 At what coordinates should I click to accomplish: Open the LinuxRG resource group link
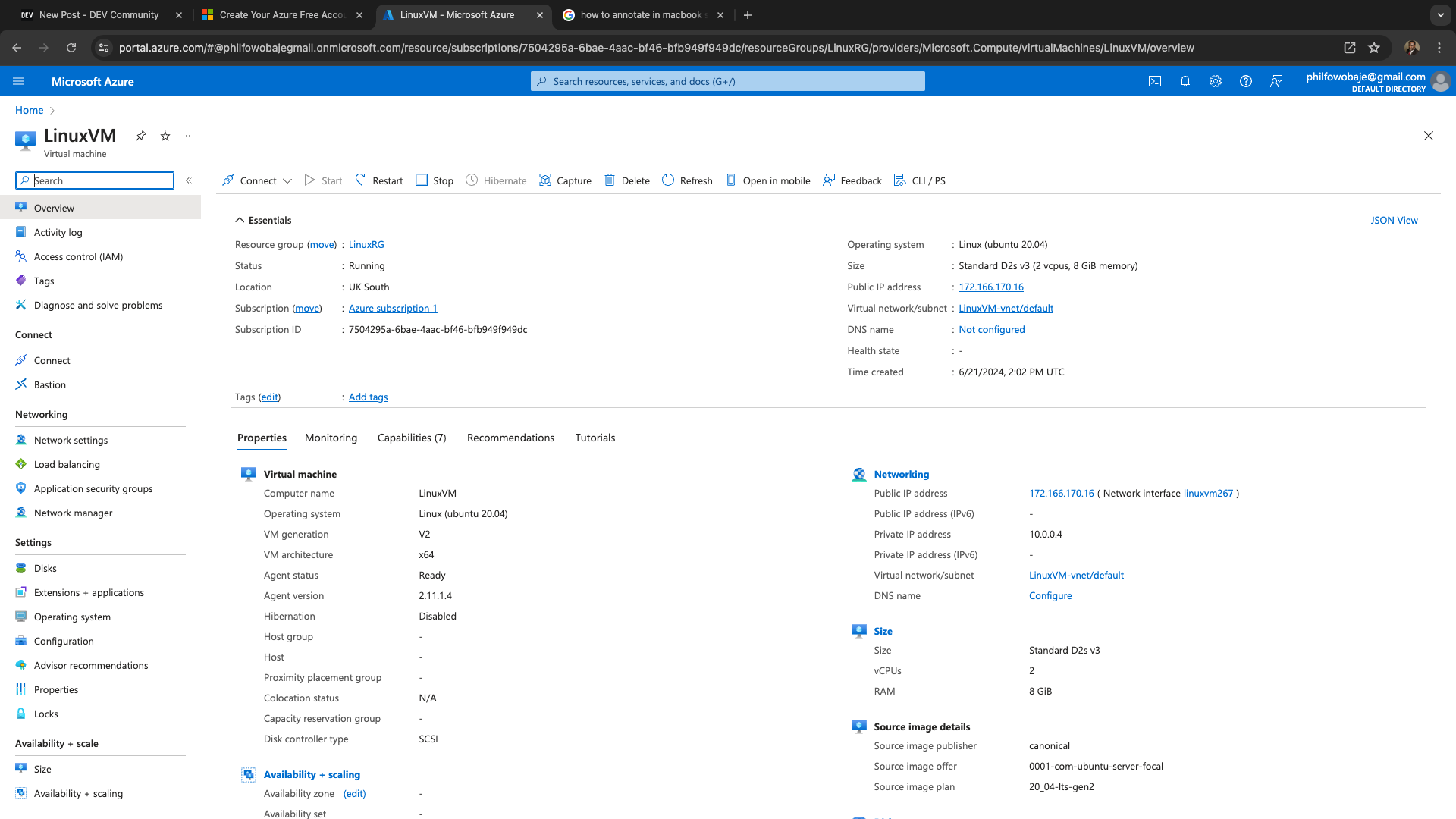point(366,244)
